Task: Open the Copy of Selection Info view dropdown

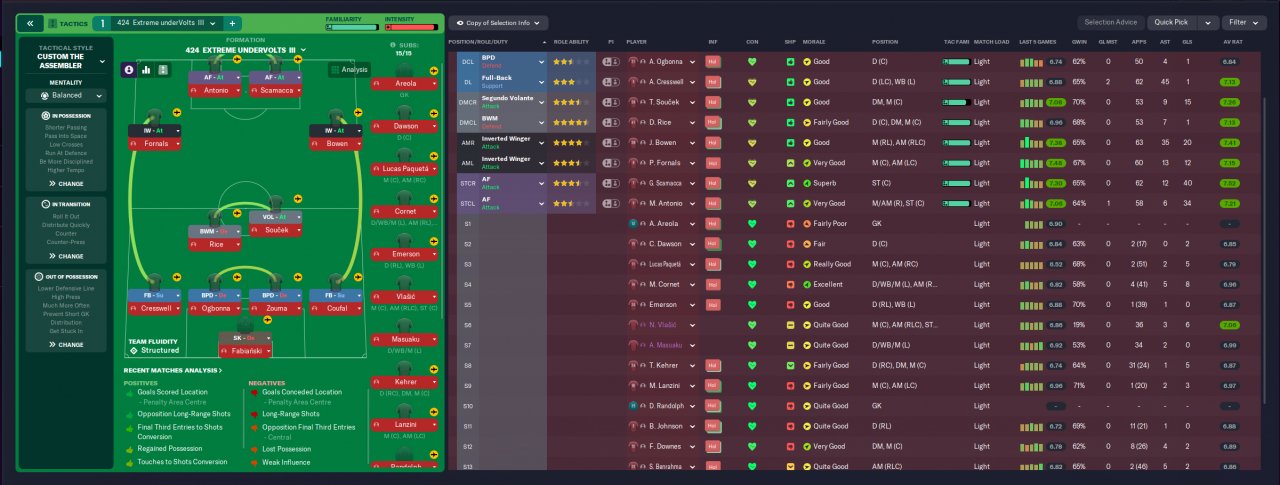Action: 497,22
